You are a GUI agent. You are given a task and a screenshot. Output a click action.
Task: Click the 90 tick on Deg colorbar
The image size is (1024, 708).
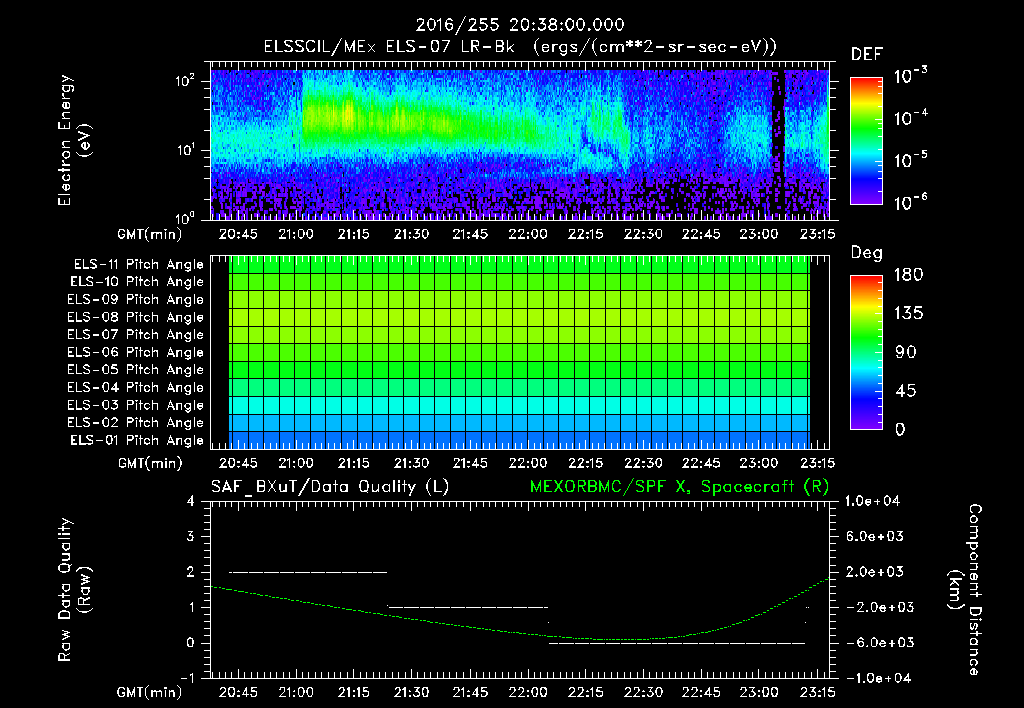(x=906, y=352)
